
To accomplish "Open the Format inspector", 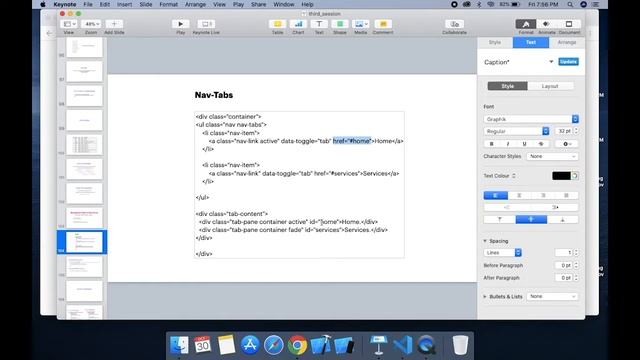I will click(x=526, y=24).
